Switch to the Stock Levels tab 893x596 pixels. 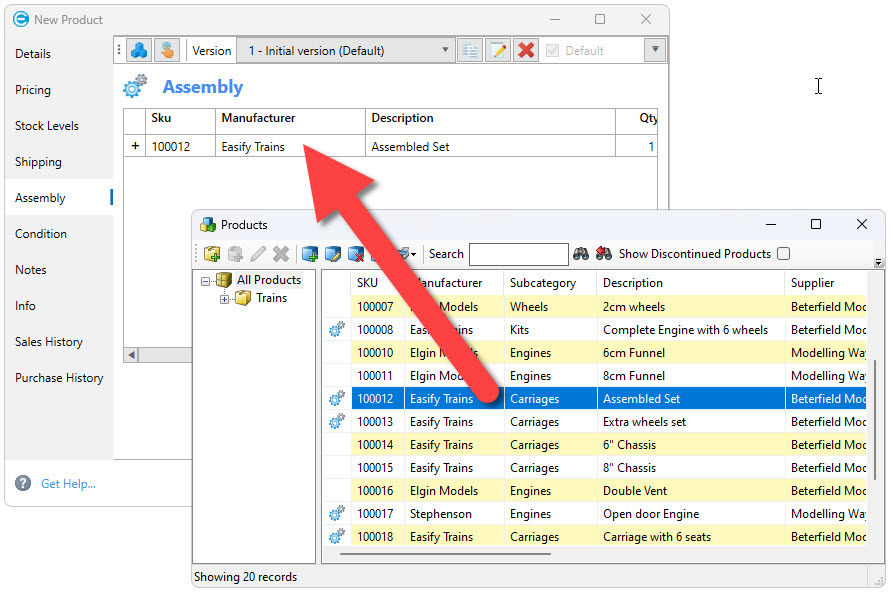click(47, 126)
